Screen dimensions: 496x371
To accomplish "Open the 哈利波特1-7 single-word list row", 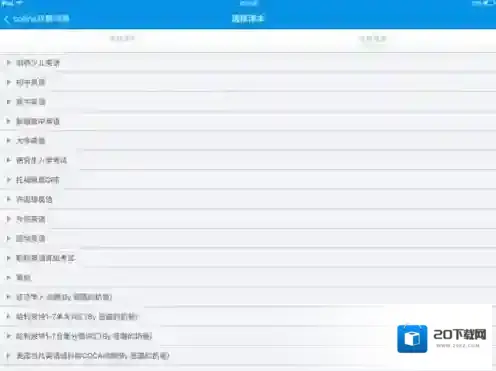I will (248, 316).
